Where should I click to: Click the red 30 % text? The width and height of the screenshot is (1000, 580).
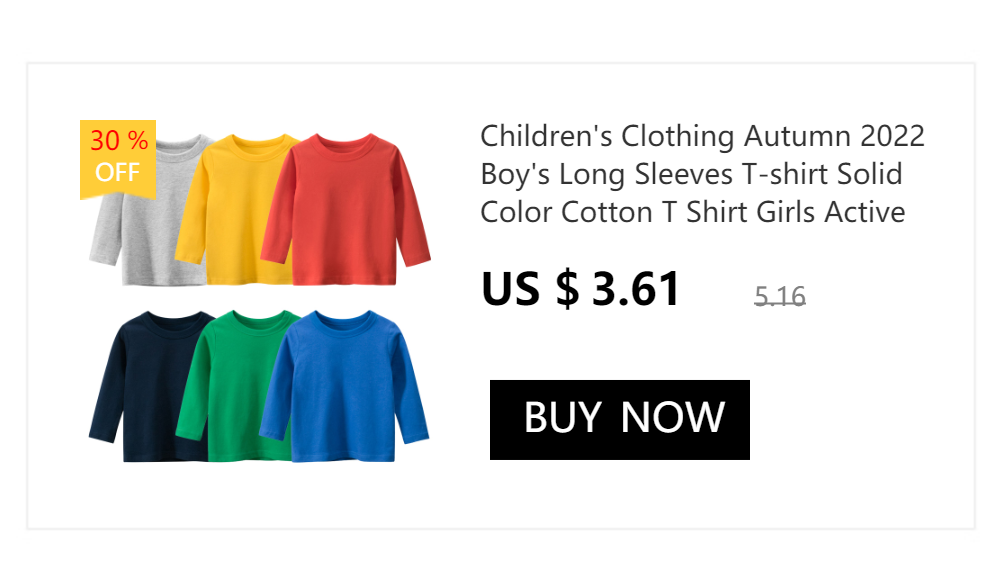coord(119,140)
